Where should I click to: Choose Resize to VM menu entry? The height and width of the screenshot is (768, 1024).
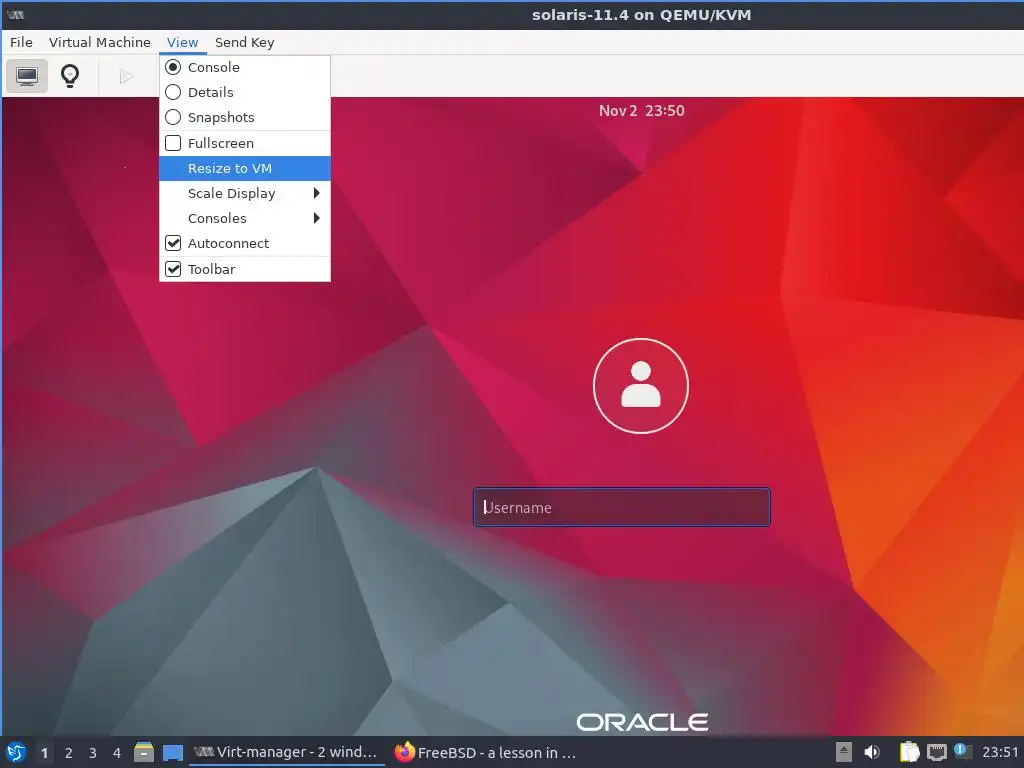(245, 168)
